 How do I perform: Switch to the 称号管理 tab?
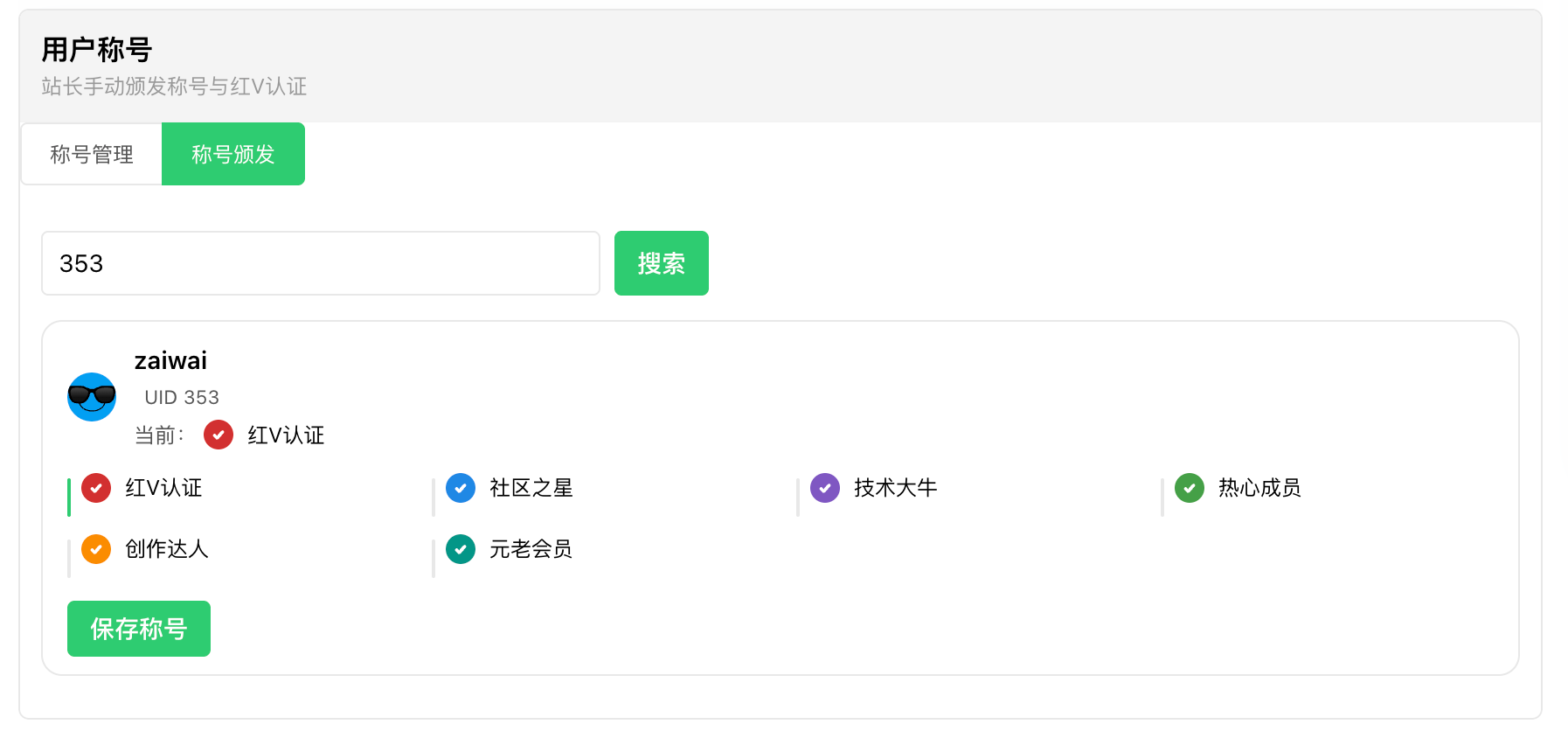coord(92,154)
